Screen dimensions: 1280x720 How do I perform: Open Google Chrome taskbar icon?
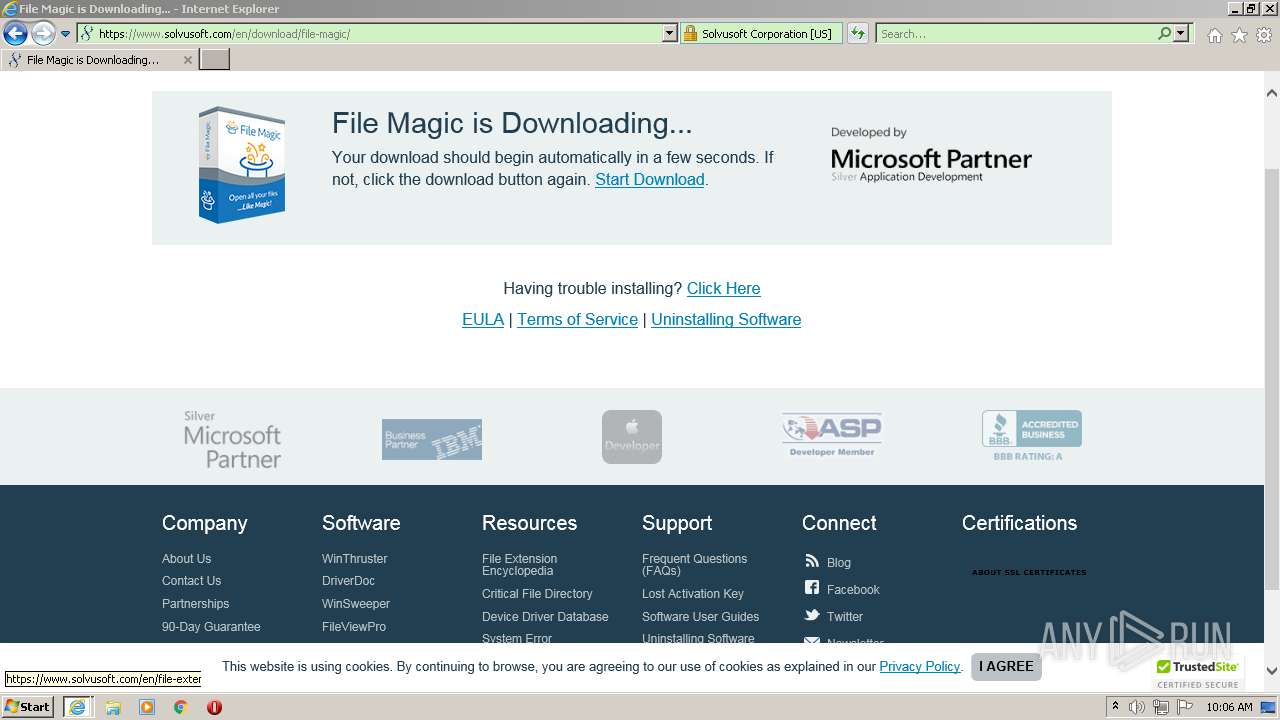(x=181, y=707)
